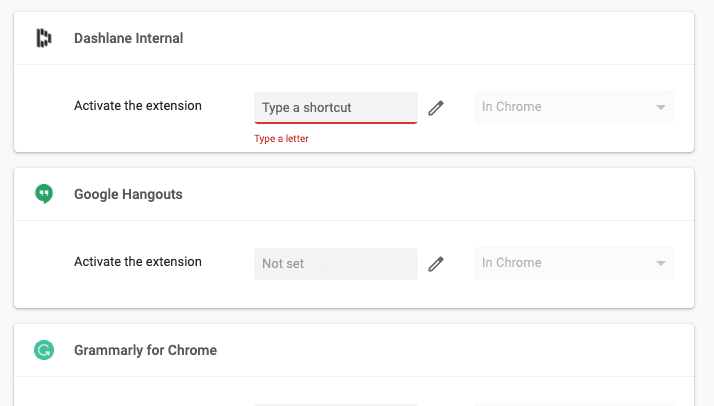Click the 'Grammarly for Chrome' heading text
This screenshot has width=714, height=406.
pos(145,350)
